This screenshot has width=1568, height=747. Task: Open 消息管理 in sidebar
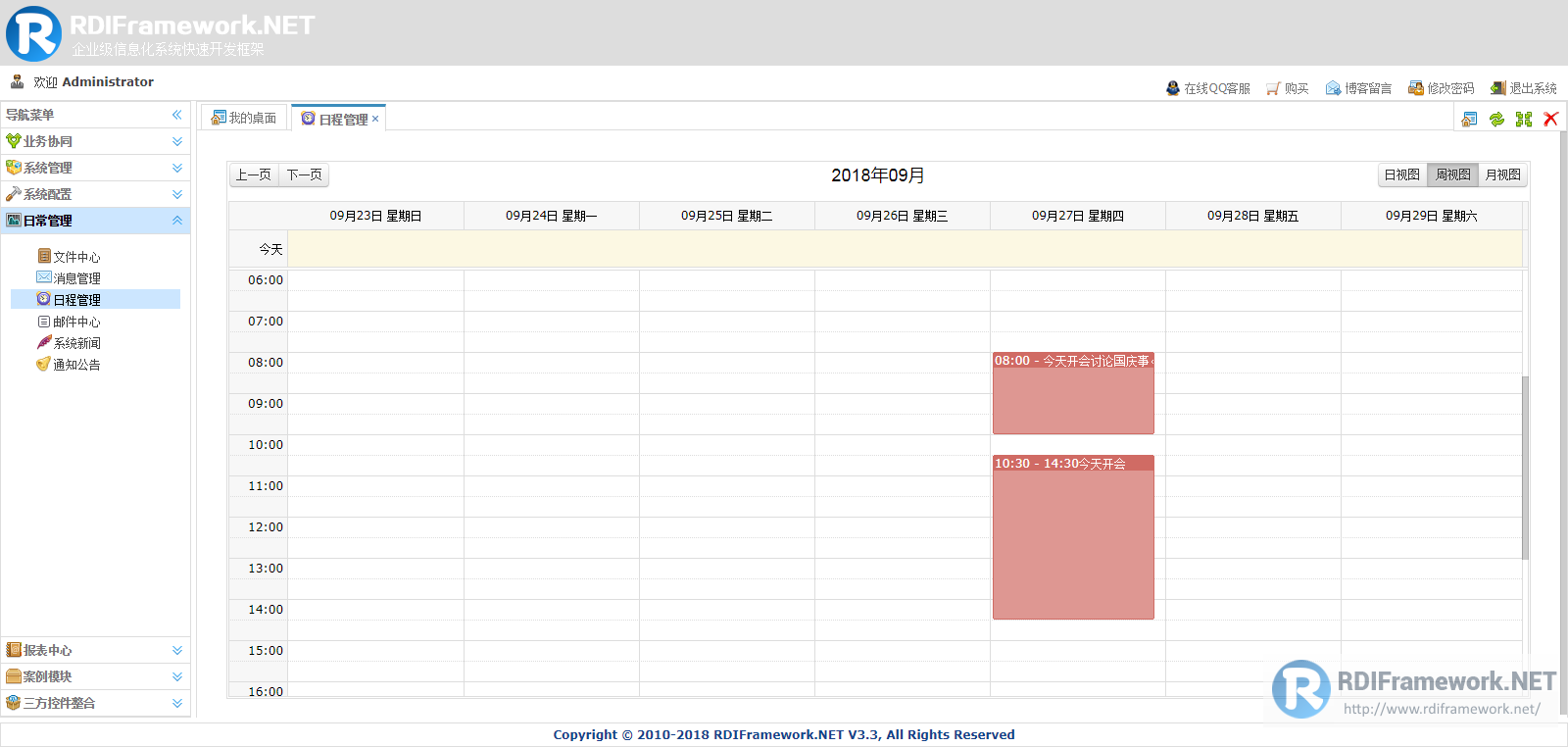(x=69, y=278)
